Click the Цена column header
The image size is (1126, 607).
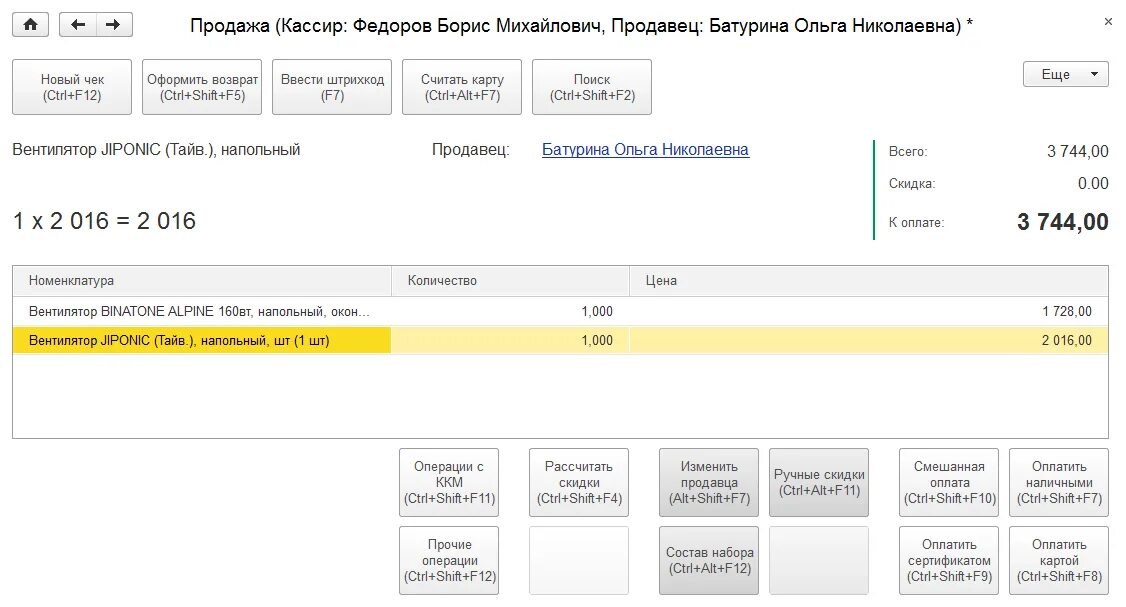point(869,281)
